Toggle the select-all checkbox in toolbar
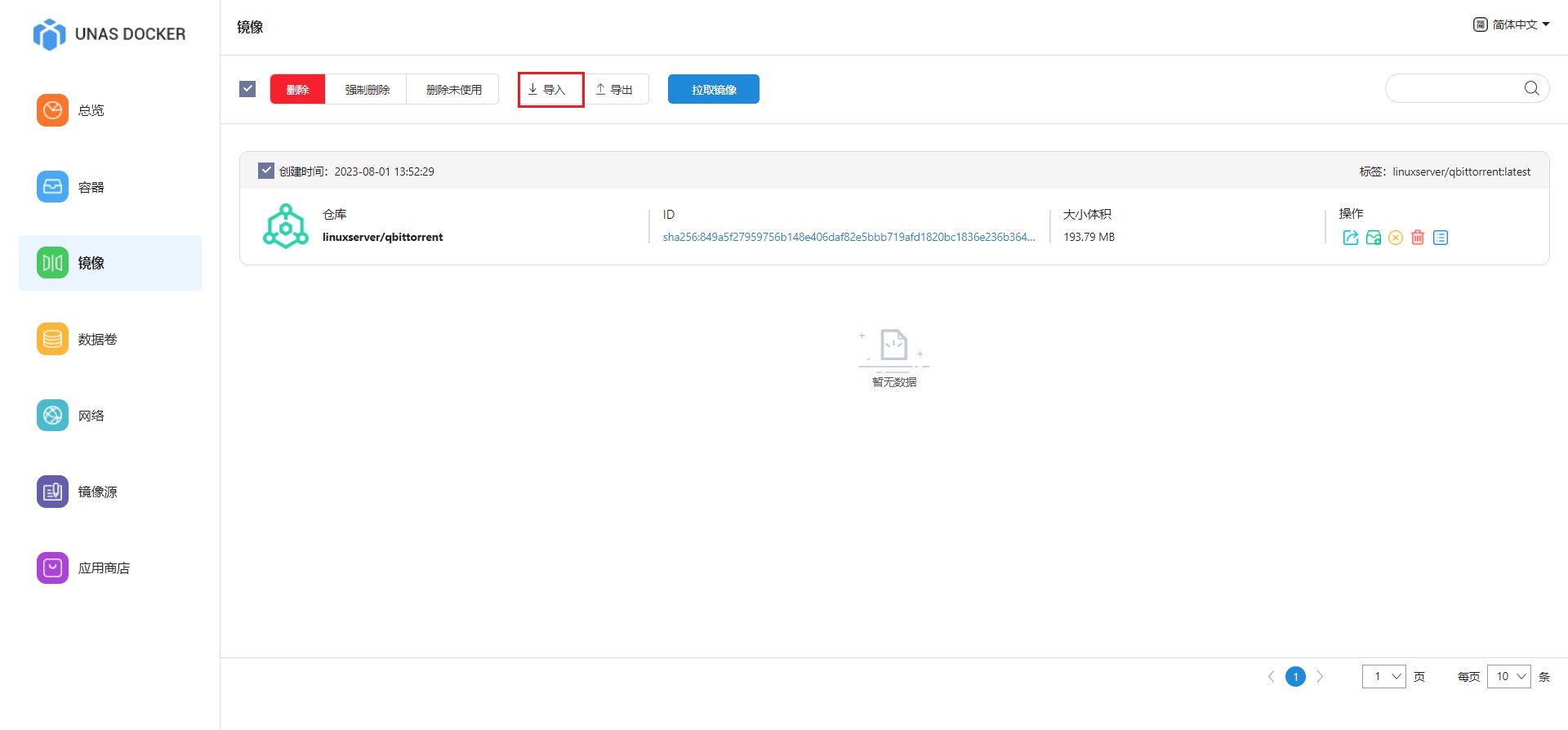This screenshot has height=730, width=1568. (247, 89)
